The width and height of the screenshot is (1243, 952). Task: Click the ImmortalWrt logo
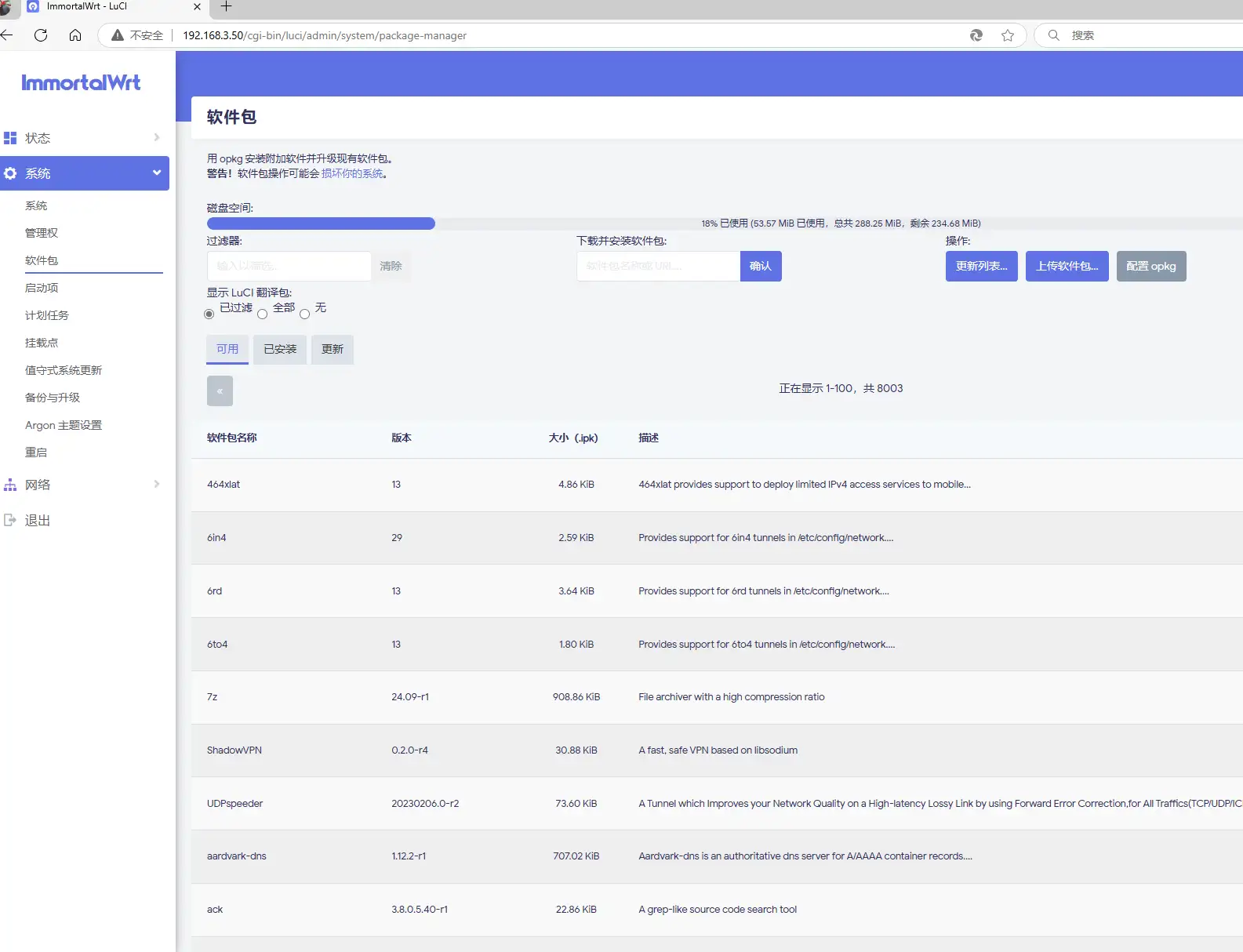click(81, 83)
